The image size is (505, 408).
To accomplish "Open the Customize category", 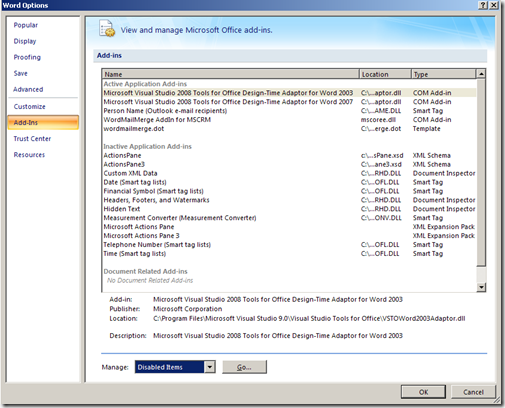I will click(29, 107).
